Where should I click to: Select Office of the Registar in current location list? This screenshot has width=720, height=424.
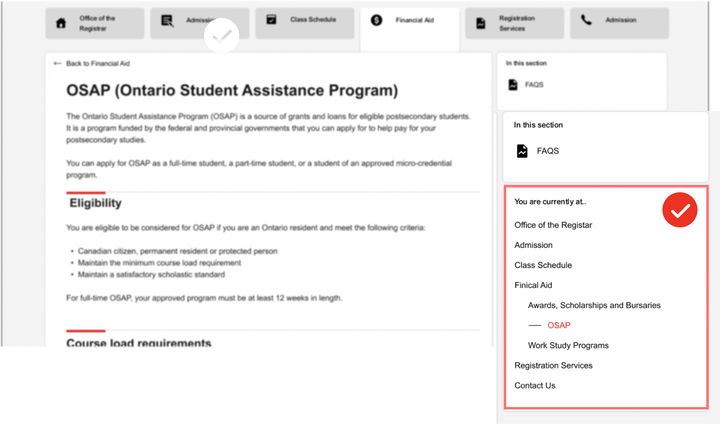pyautogui.click(x=553, y=225)
